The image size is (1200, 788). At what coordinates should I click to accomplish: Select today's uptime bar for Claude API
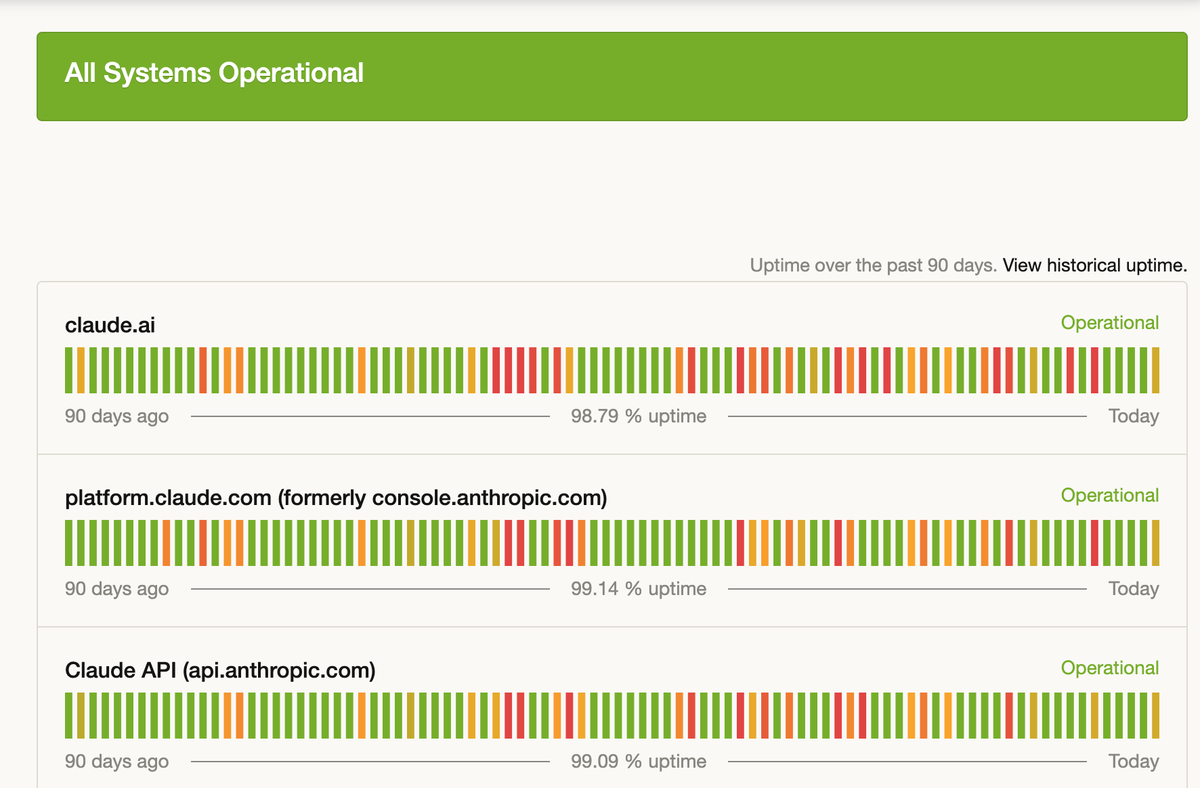[1155, 716]
